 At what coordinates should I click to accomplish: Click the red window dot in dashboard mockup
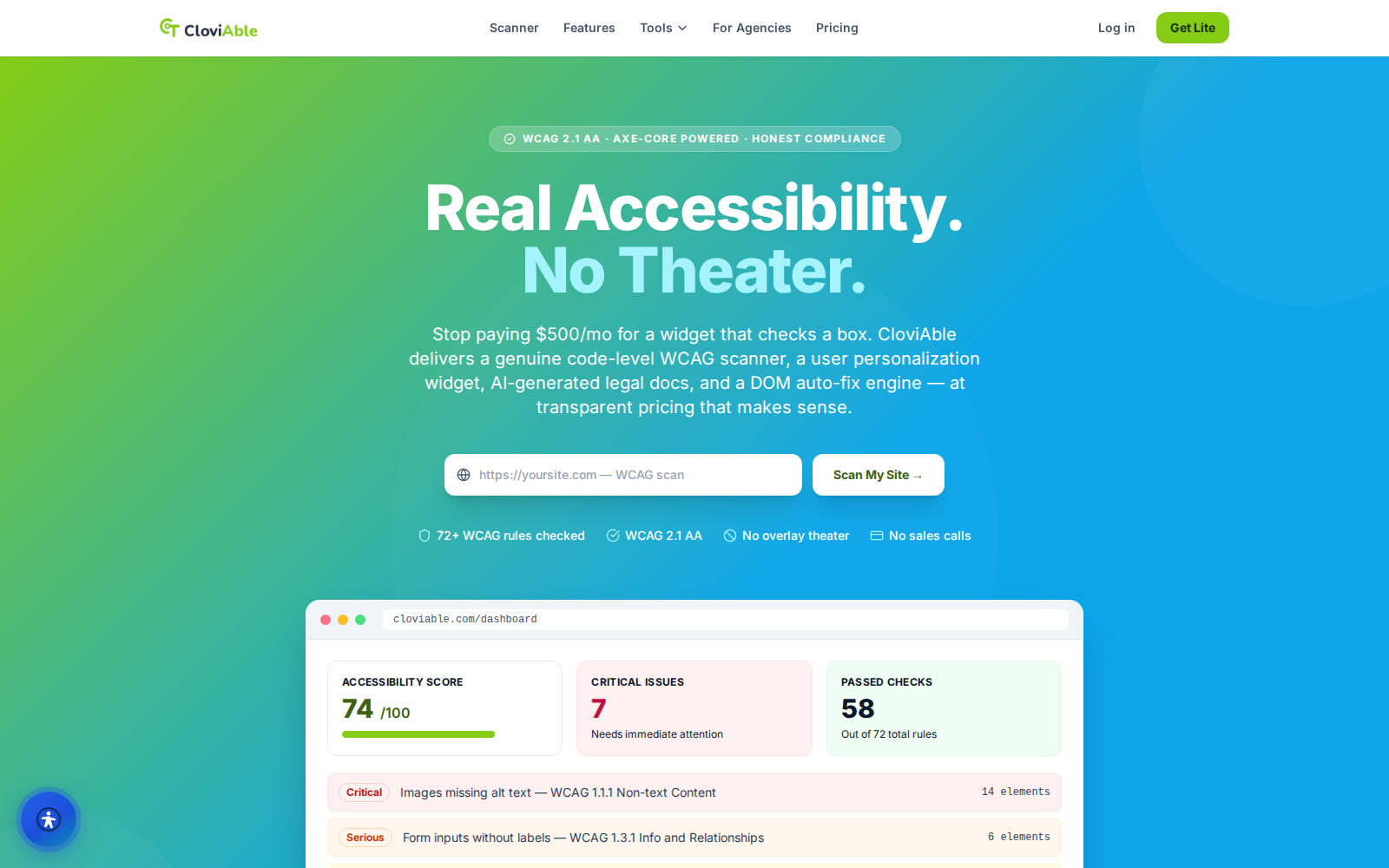326,620
